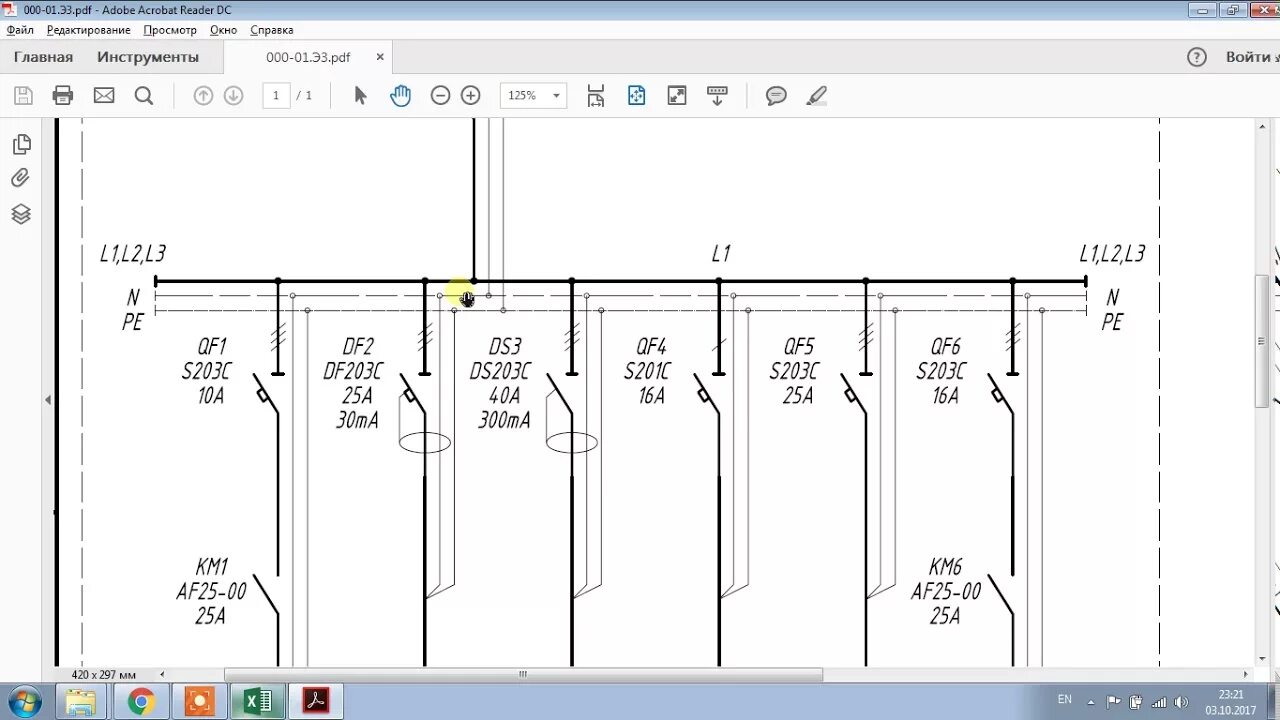
Task: Open the Layers panel icon
Action: (x=21, y=214)
